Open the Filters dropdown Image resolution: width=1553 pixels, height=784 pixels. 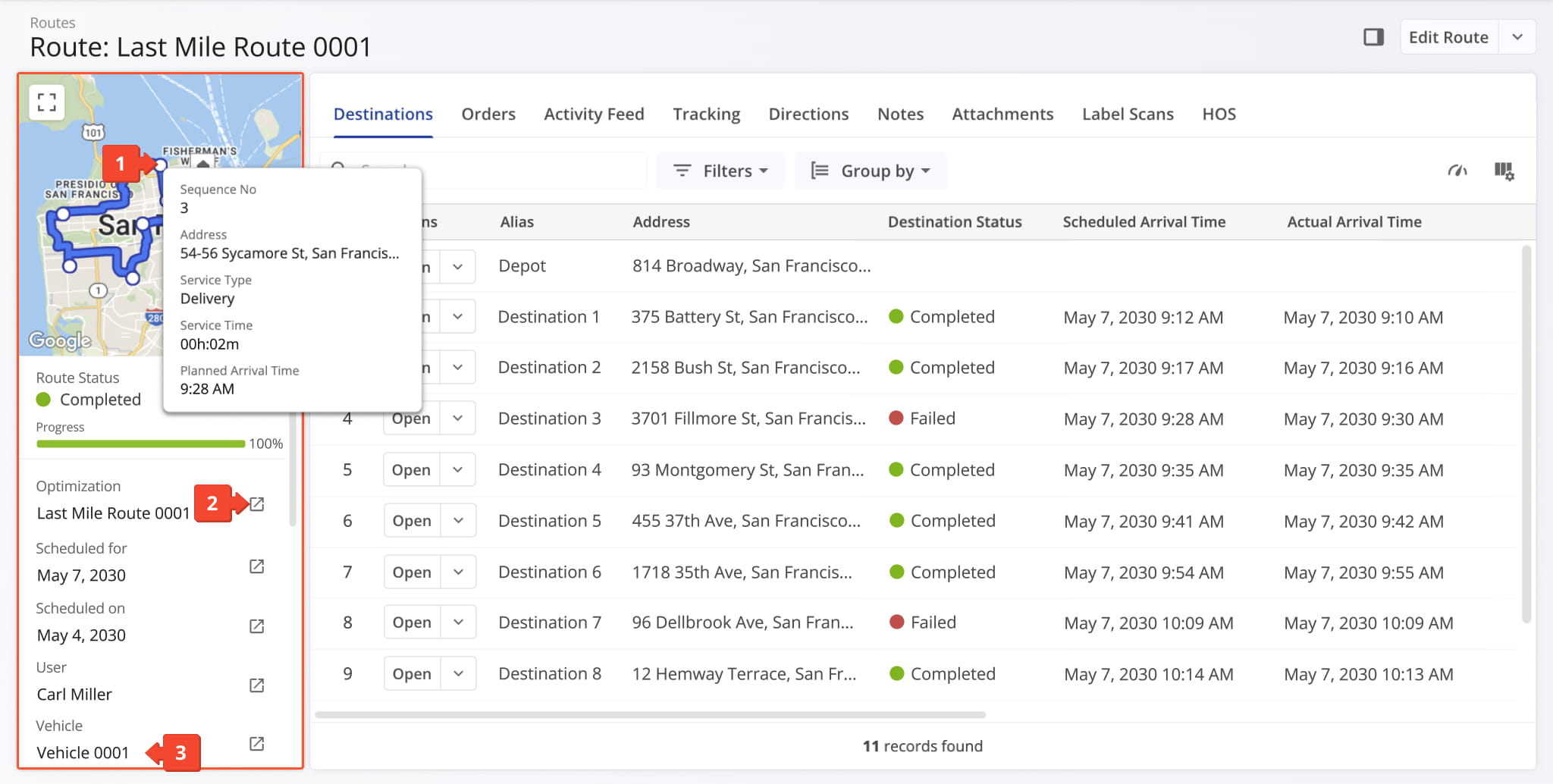720,171
